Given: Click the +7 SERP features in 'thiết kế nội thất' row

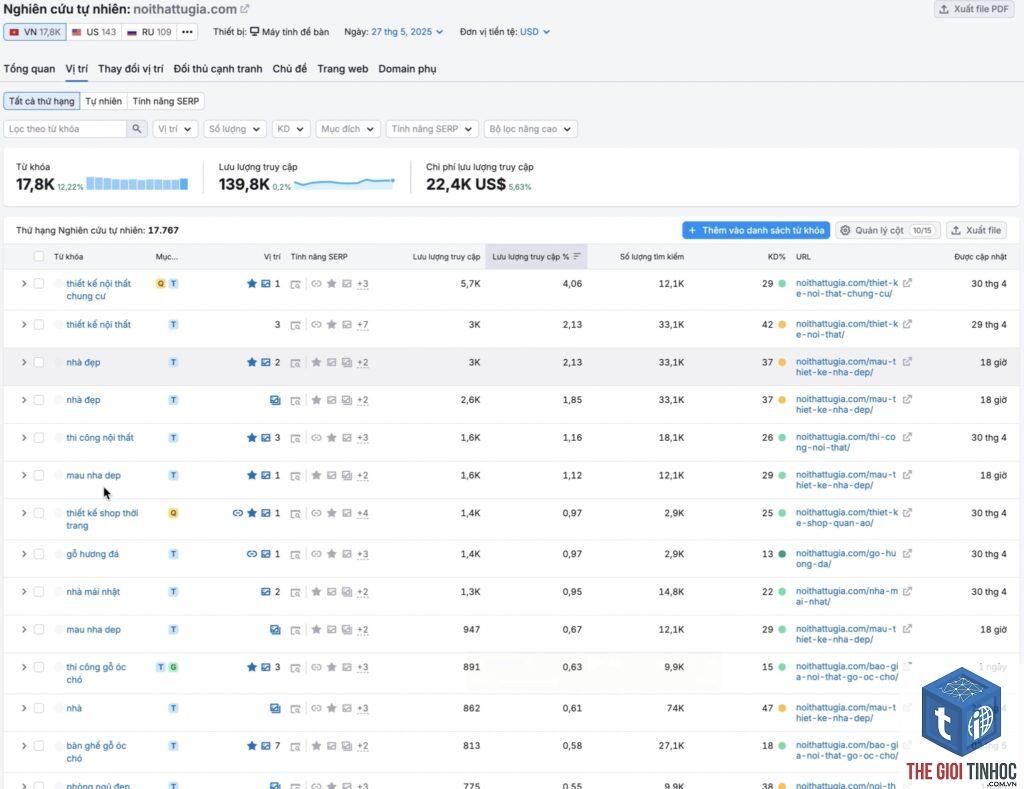Looking at the screenshot, I should 362,325.
